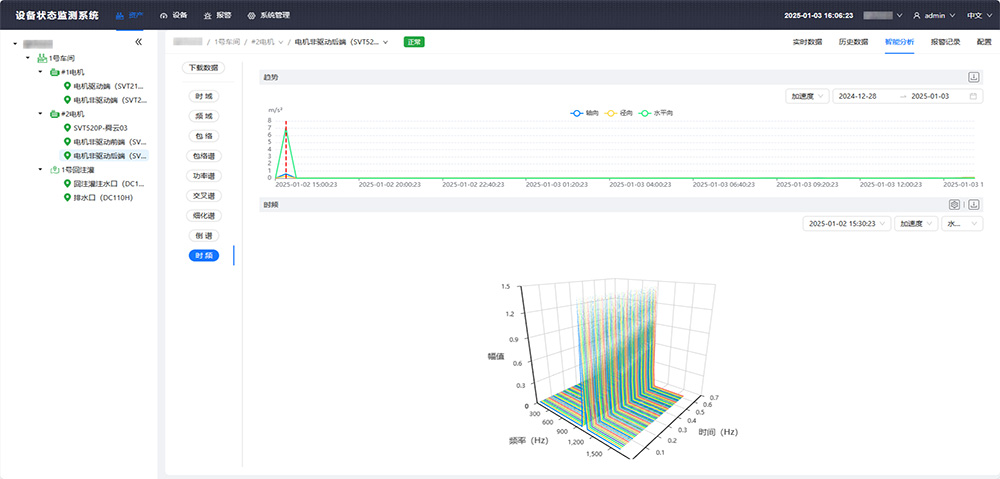1000x479 pixels.
Task: Open the 系统管理 top navigation item
Action: click(268, 15)
